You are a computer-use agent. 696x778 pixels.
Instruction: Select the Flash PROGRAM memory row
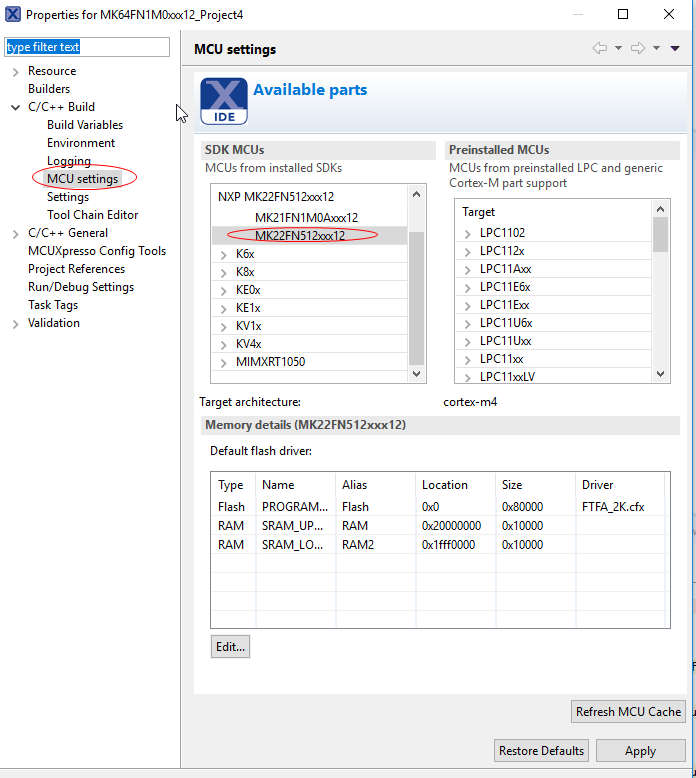pyautogui.click(x=440, y=507)
